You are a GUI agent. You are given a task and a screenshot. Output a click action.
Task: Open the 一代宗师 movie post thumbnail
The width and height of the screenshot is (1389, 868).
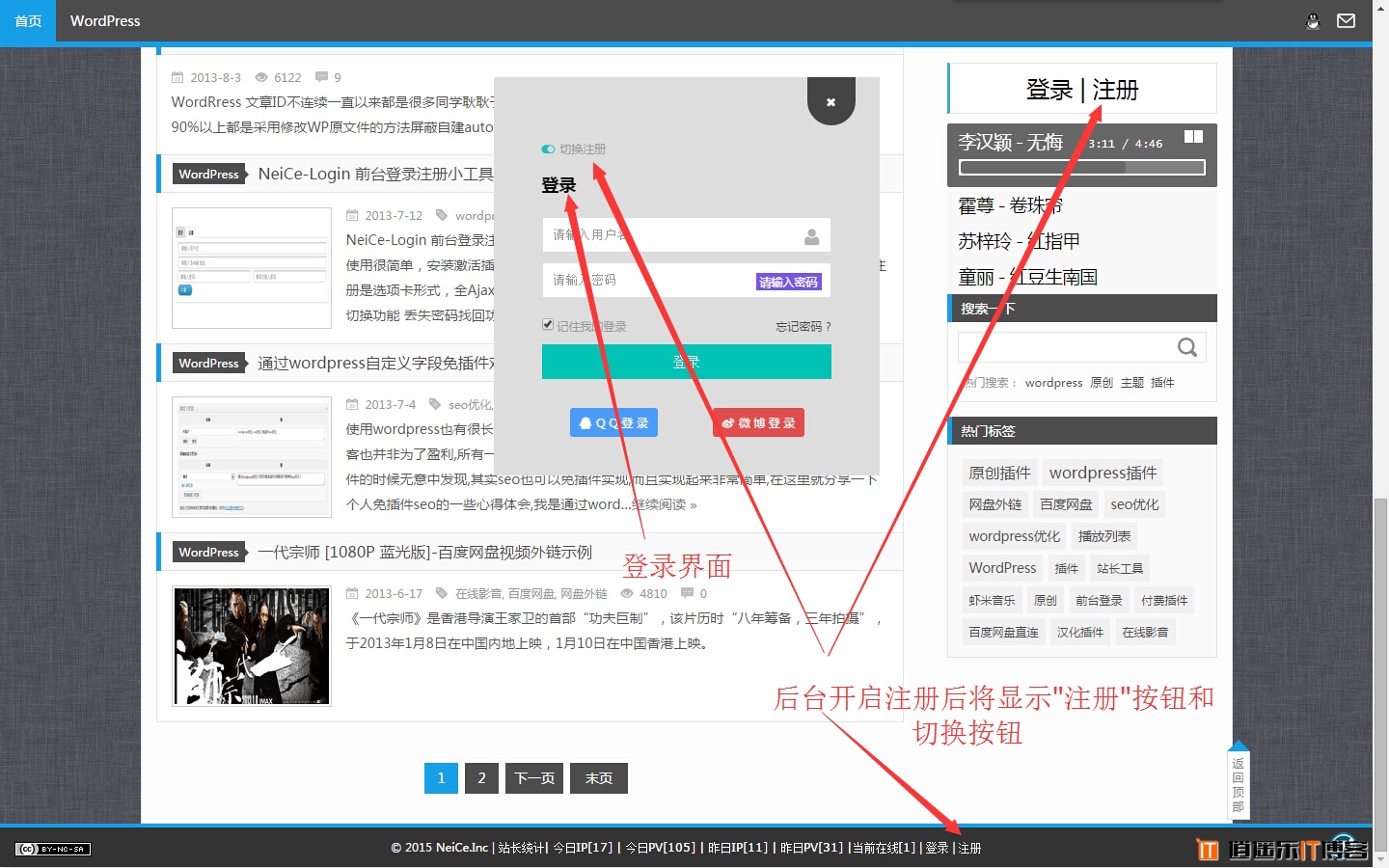252,646
